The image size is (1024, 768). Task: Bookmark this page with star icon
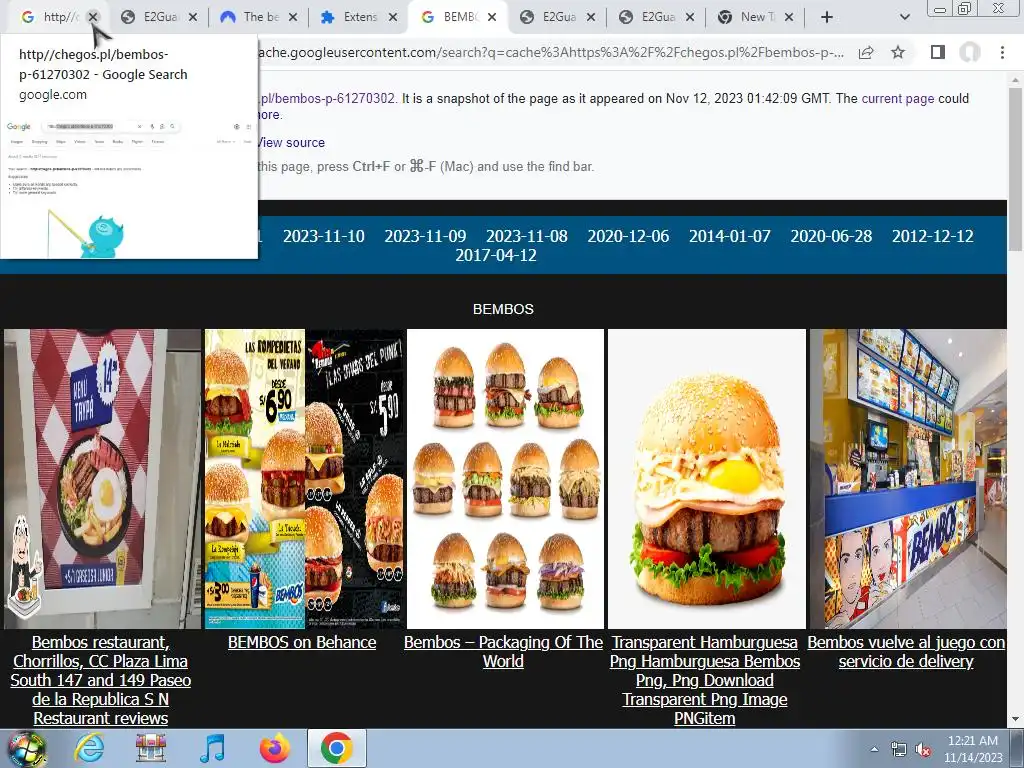tap(898, 52)
